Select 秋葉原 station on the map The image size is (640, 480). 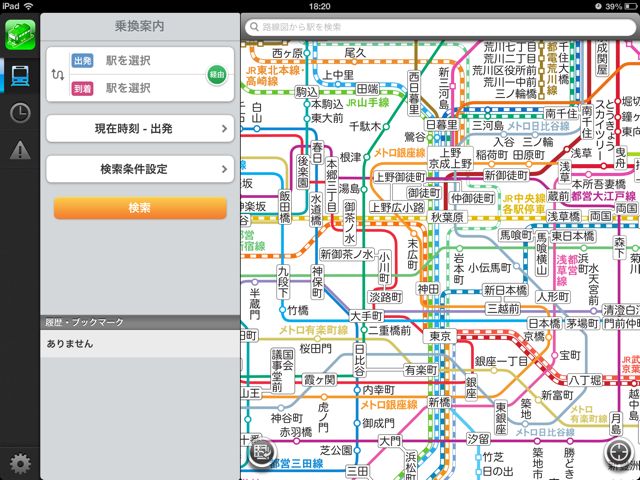click(448, 217)
